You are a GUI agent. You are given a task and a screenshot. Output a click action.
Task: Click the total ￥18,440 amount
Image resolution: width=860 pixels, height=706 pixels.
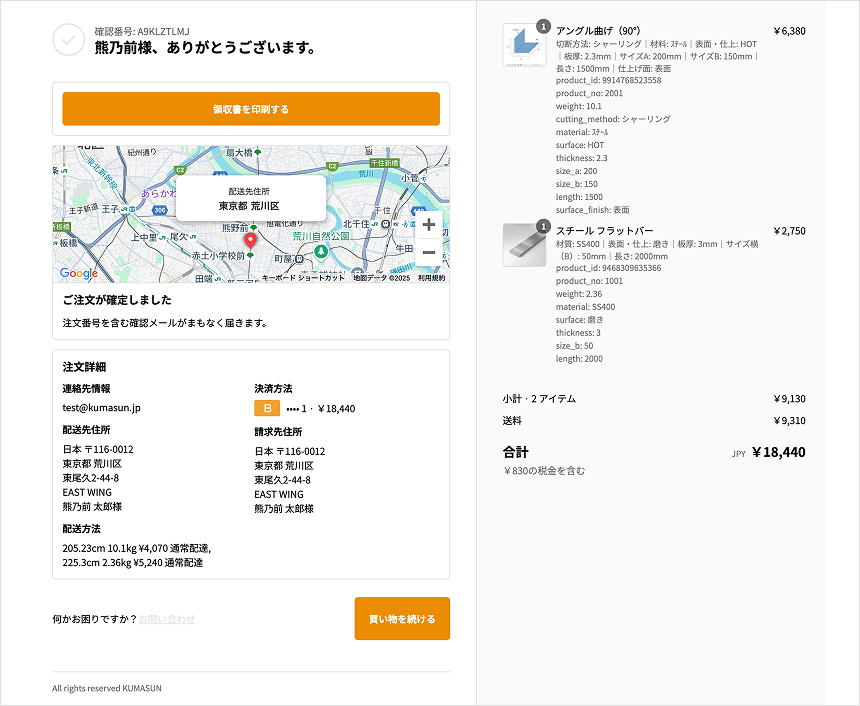[x=778, y=452]
